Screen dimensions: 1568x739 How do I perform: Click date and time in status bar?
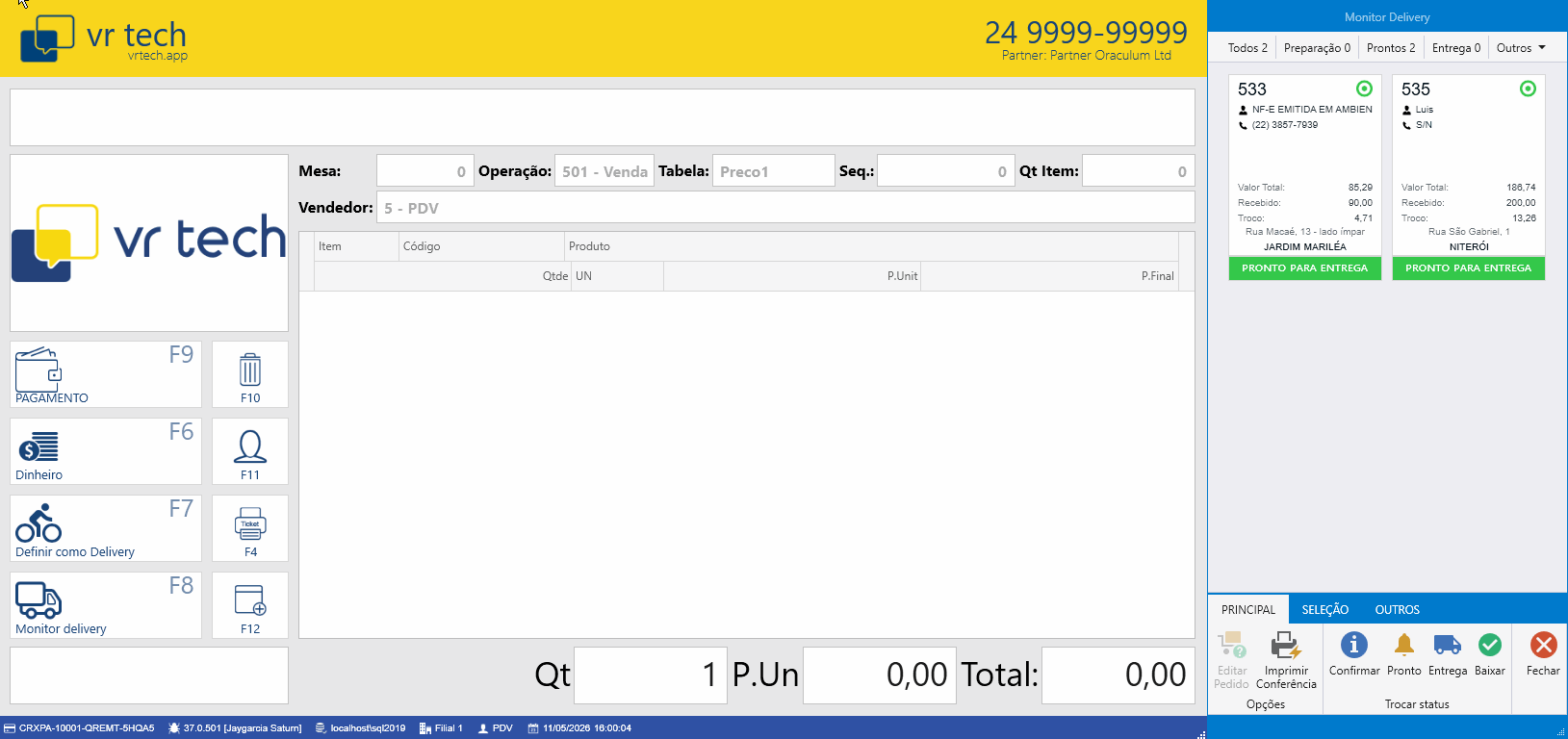579,728
